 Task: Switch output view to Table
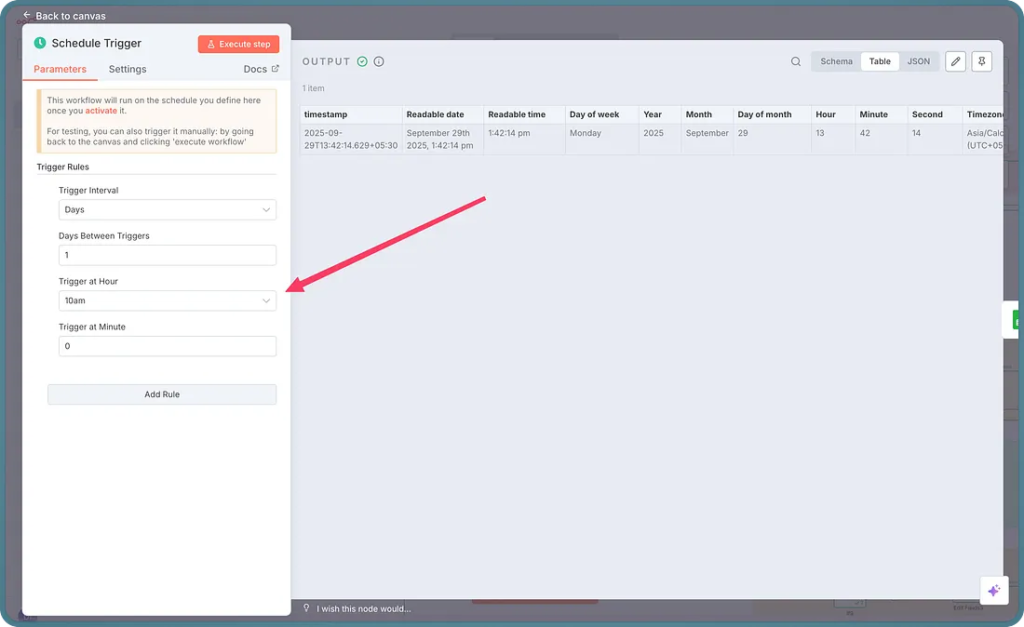tap(879, 62)
